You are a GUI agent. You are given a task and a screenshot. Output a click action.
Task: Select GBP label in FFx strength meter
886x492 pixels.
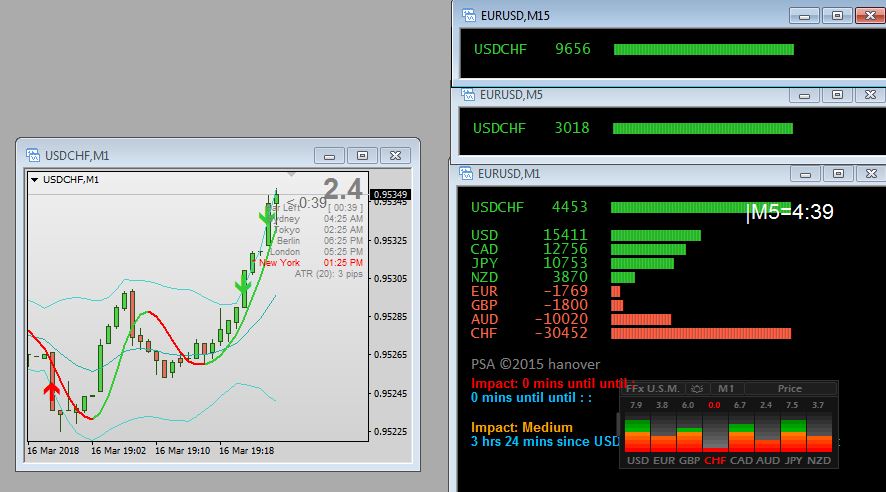click(x=689, y=460)
